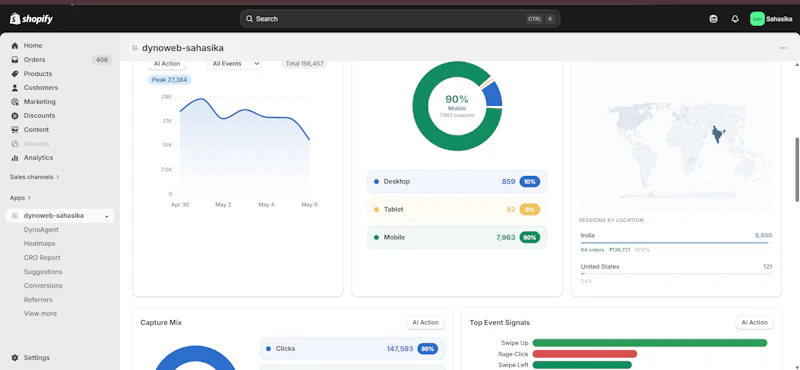Click AI Action on Capture Mix card
Viewport: 800px width, 370px height.
426,323
